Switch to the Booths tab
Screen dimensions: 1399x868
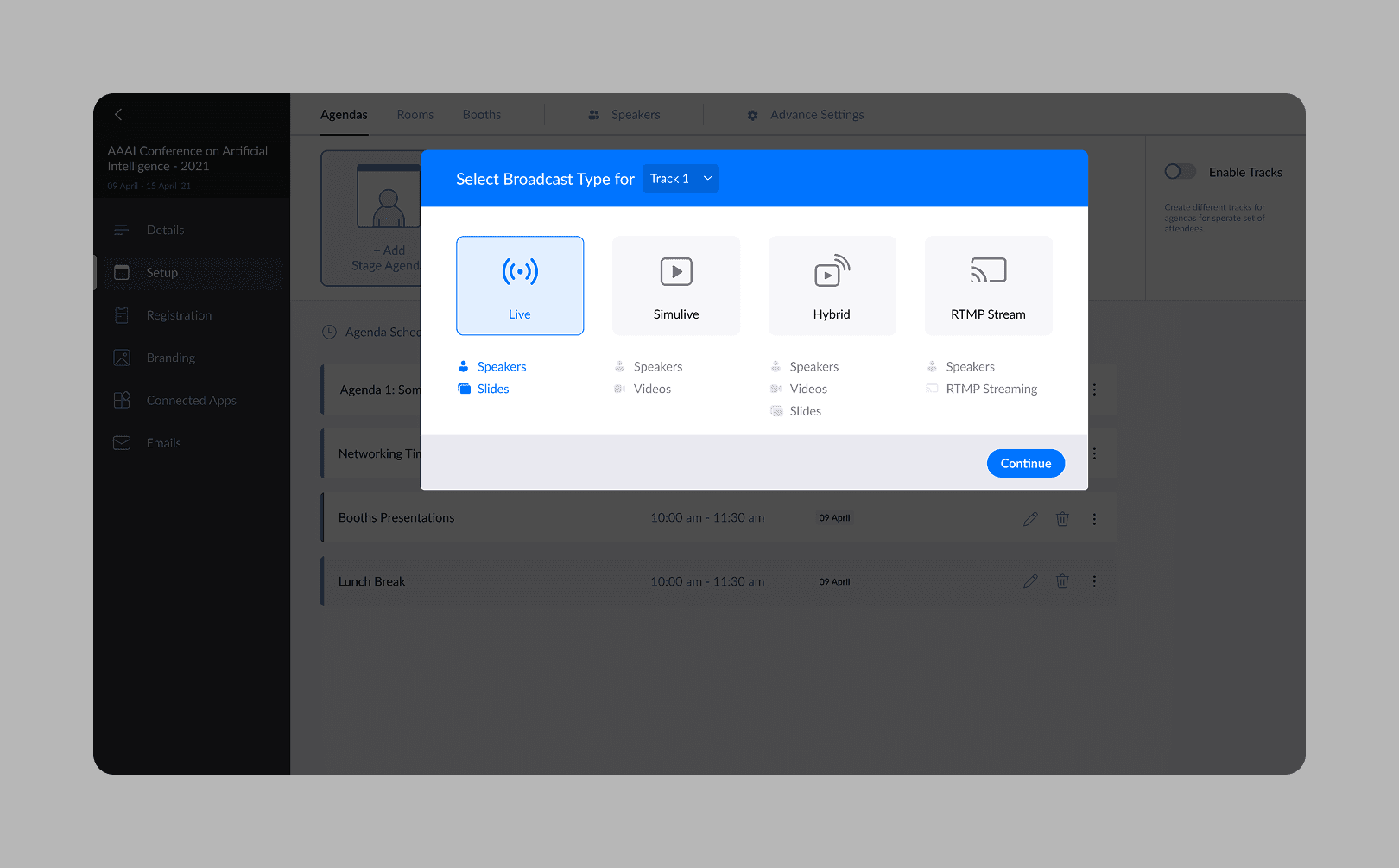[x=481, y=114]
